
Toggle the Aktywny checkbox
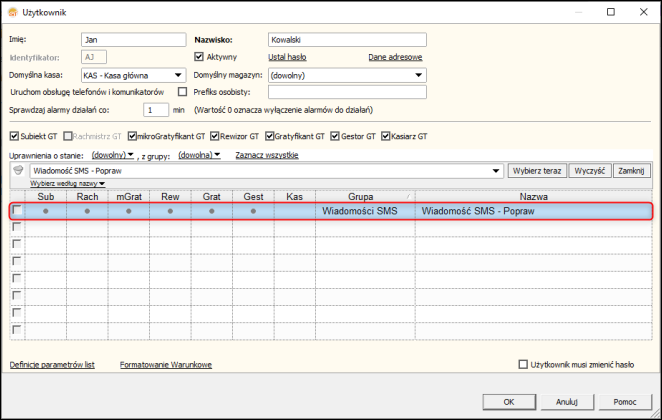(199, 57)
